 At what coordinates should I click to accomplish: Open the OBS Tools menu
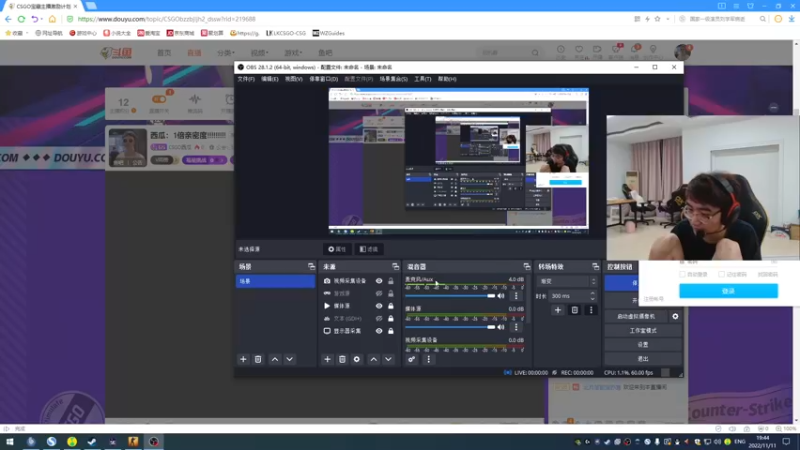click(422, 79)
